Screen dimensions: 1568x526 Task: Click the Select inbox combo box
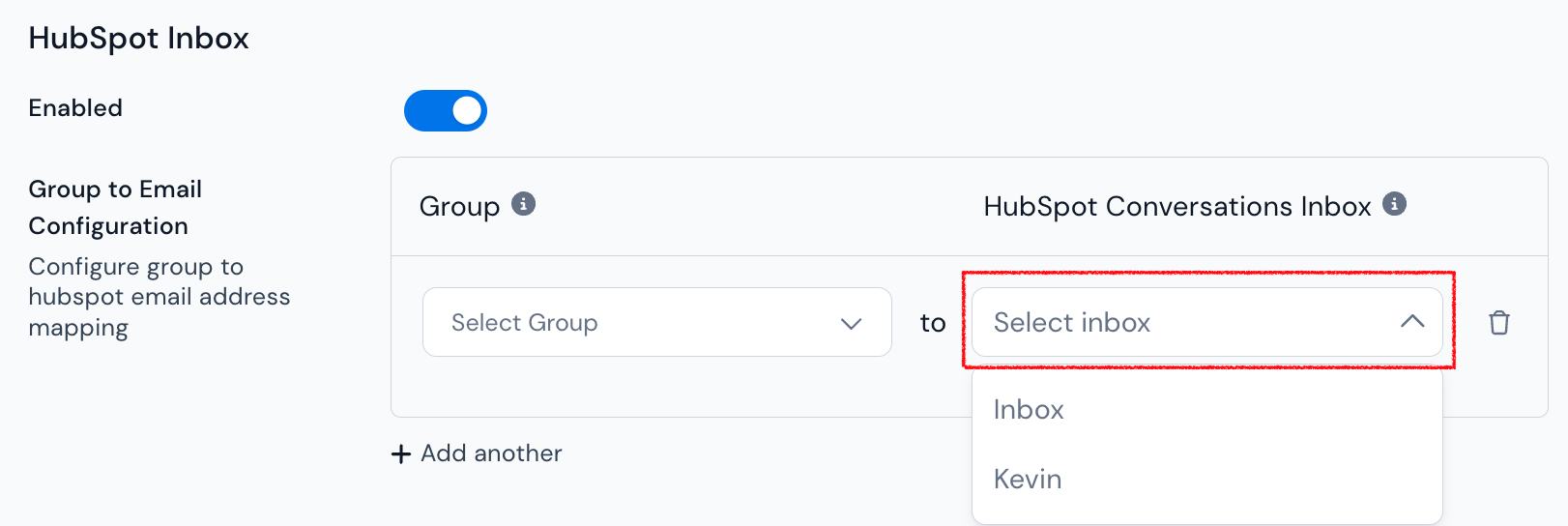tap(1207, 322)
